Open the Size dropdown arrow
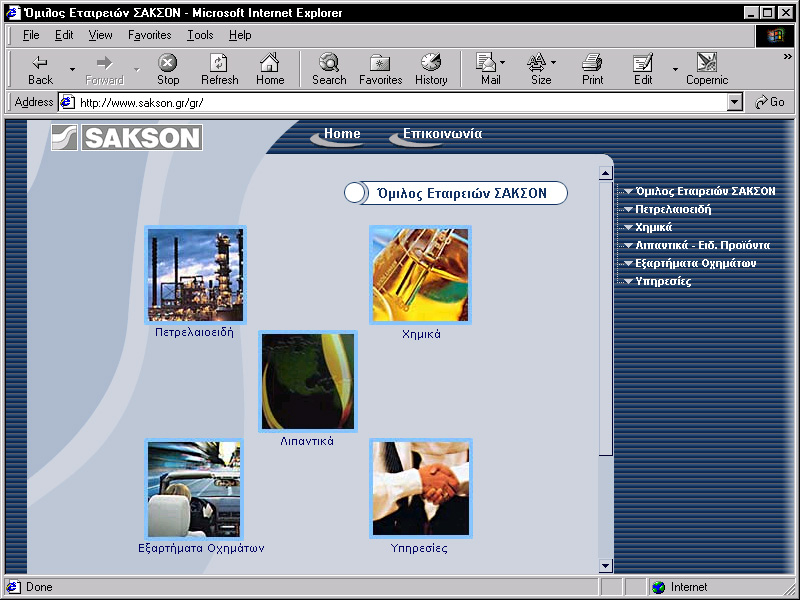 click(554, 63)
